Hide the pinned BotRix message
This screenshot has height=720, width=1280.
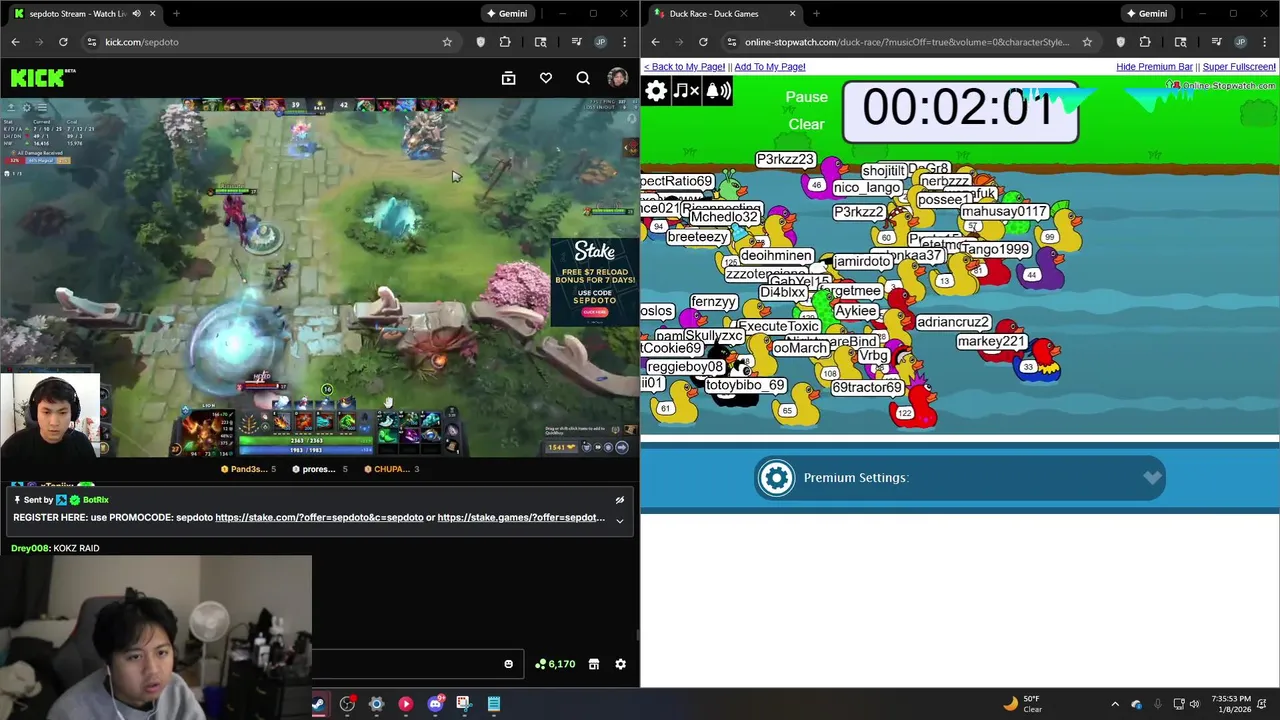[x=620, y=500]
